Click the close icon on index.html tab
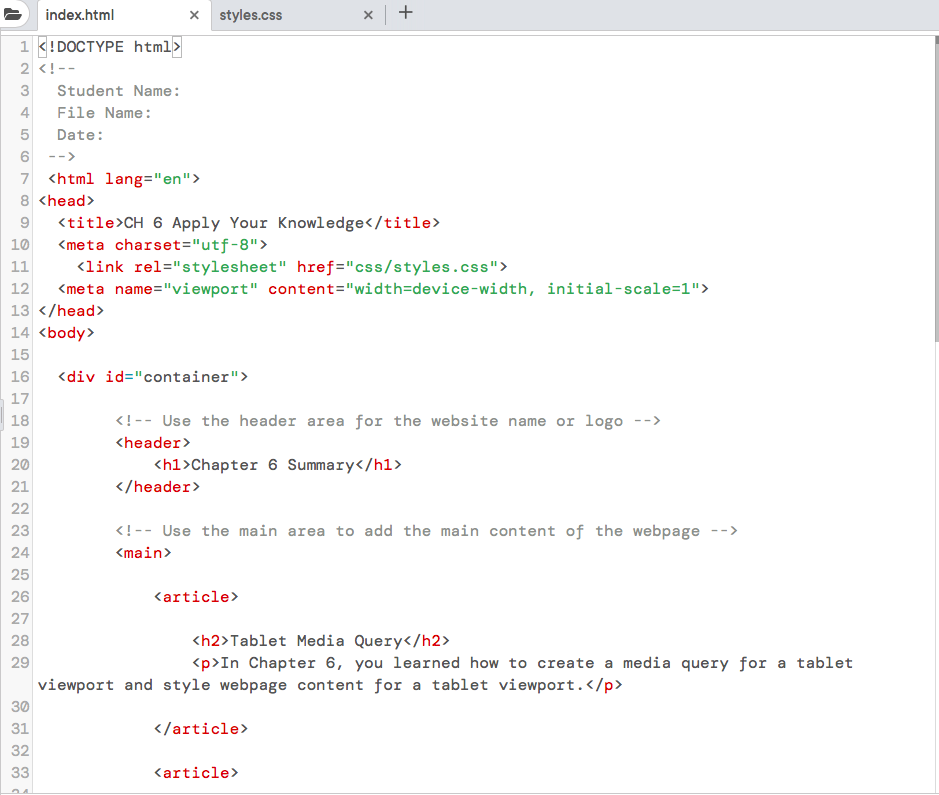The height and width of the screenshot is (795, 939). [x=193, y=16]
